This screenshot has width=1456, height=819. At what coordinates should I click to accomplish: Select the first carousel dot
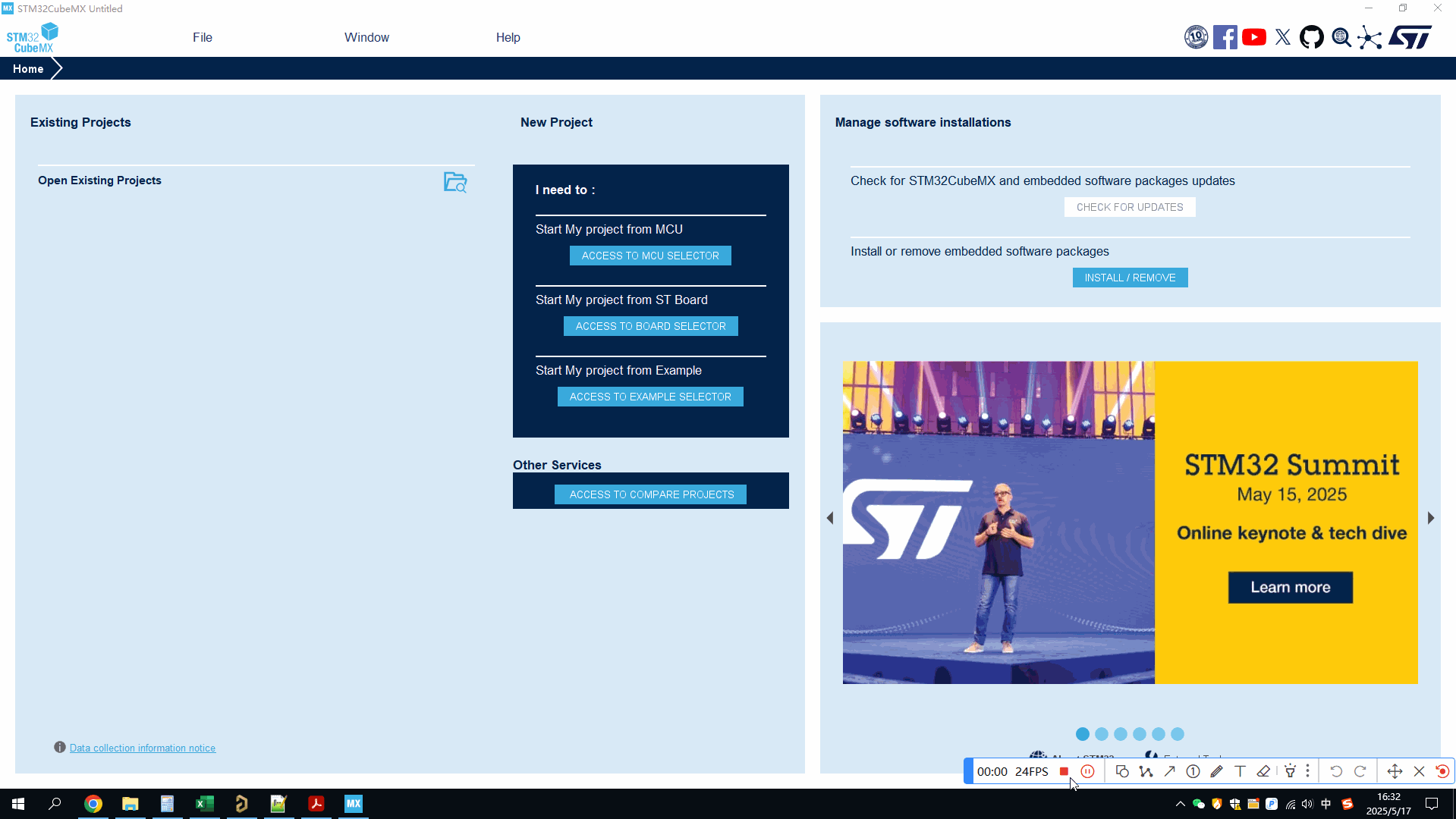pos(1083,734)
